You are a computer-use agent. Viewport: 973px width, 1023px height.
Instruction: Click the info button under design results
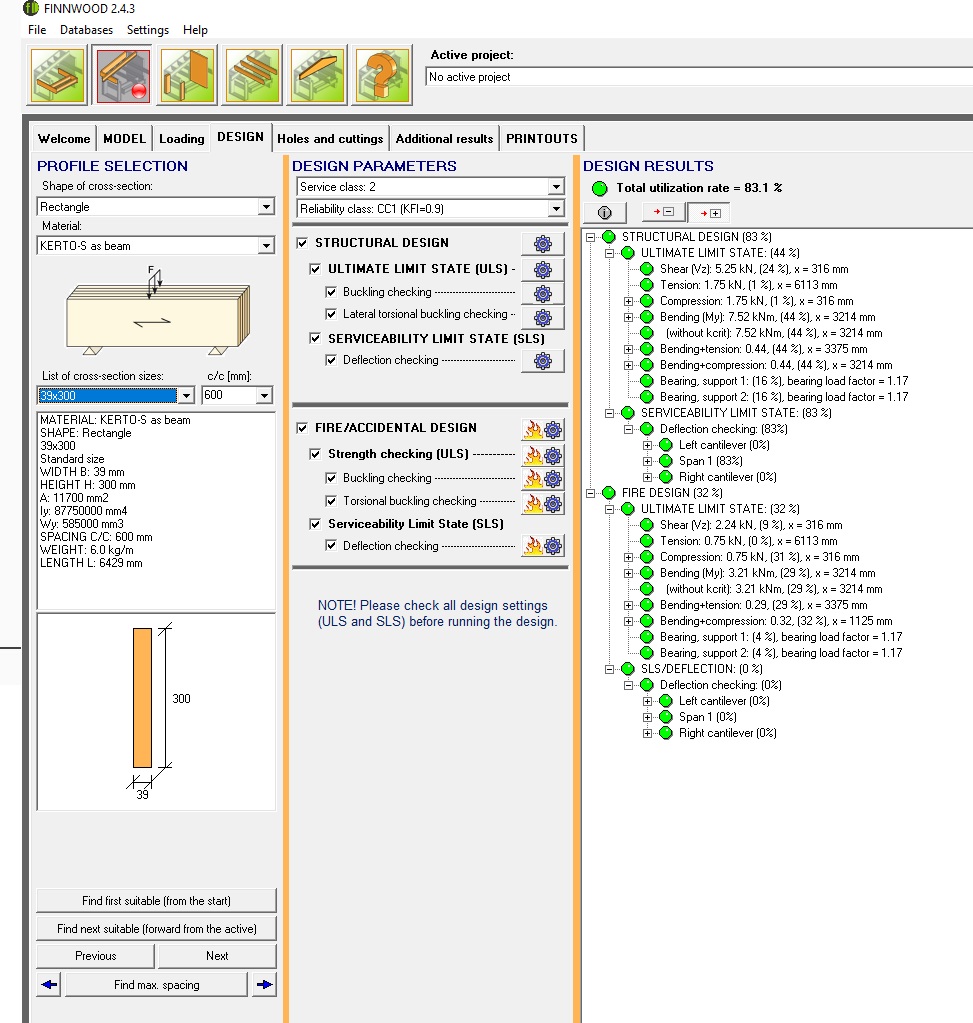pos(605,213)
